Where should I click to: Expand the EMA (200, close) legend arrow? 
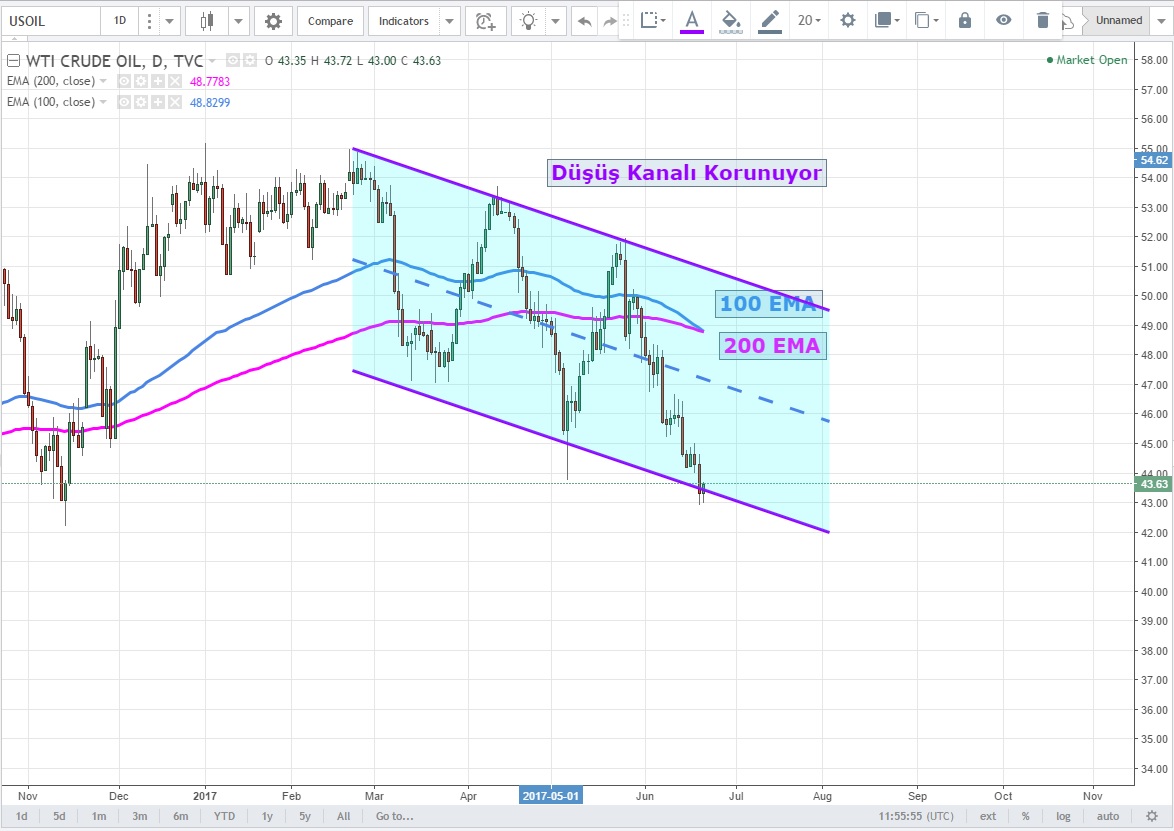pyautogui.click(x=103, y=81)
